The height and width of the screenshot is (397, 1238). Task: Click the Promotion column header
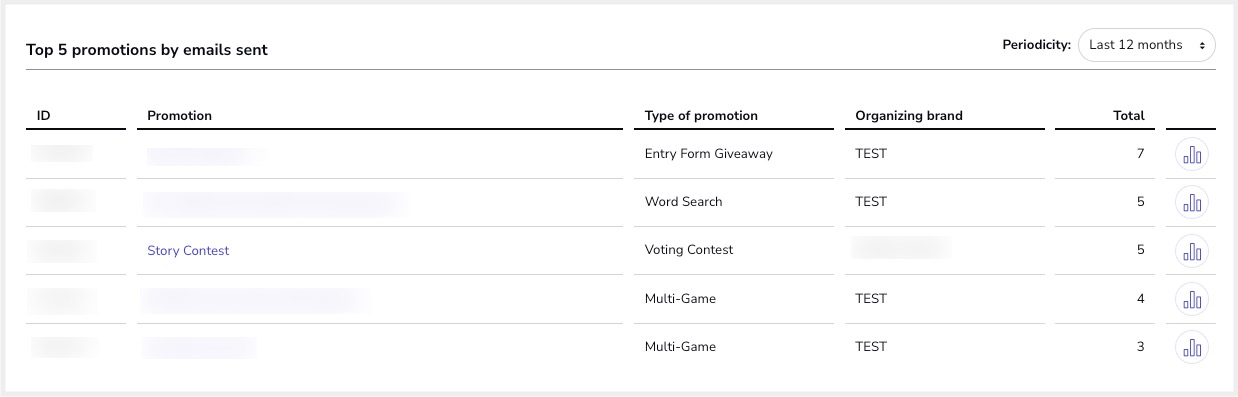(179, 116)
